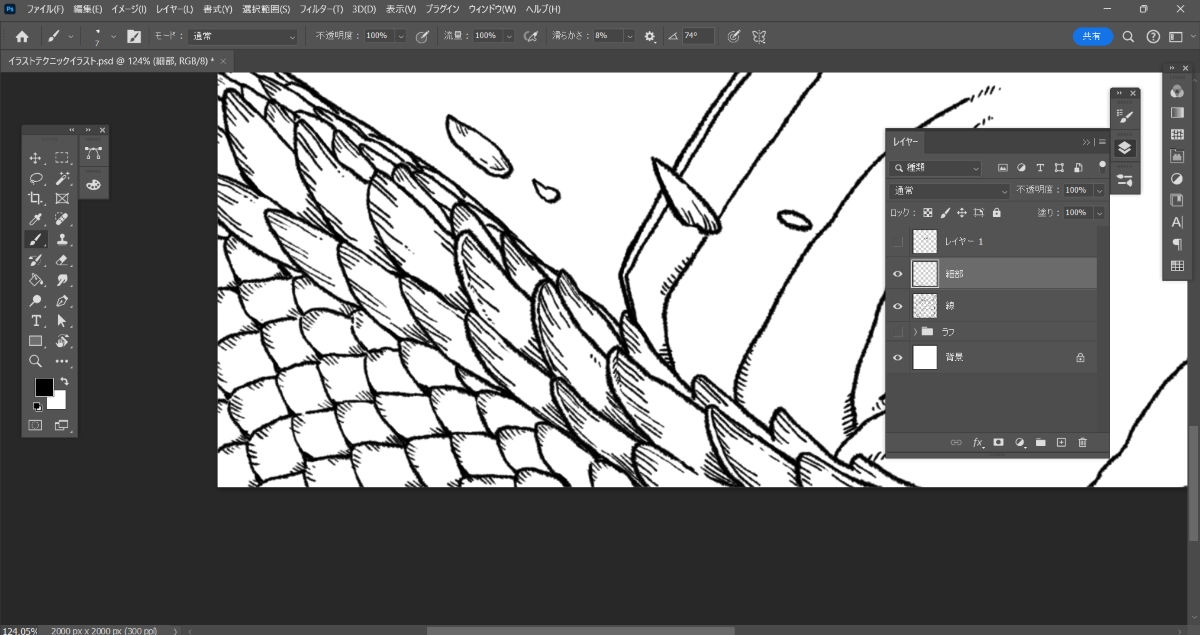The width and height of the screenshot is (1200, 635).
Task: Open the イメージ(I) menu
Action: click(128, 9)
